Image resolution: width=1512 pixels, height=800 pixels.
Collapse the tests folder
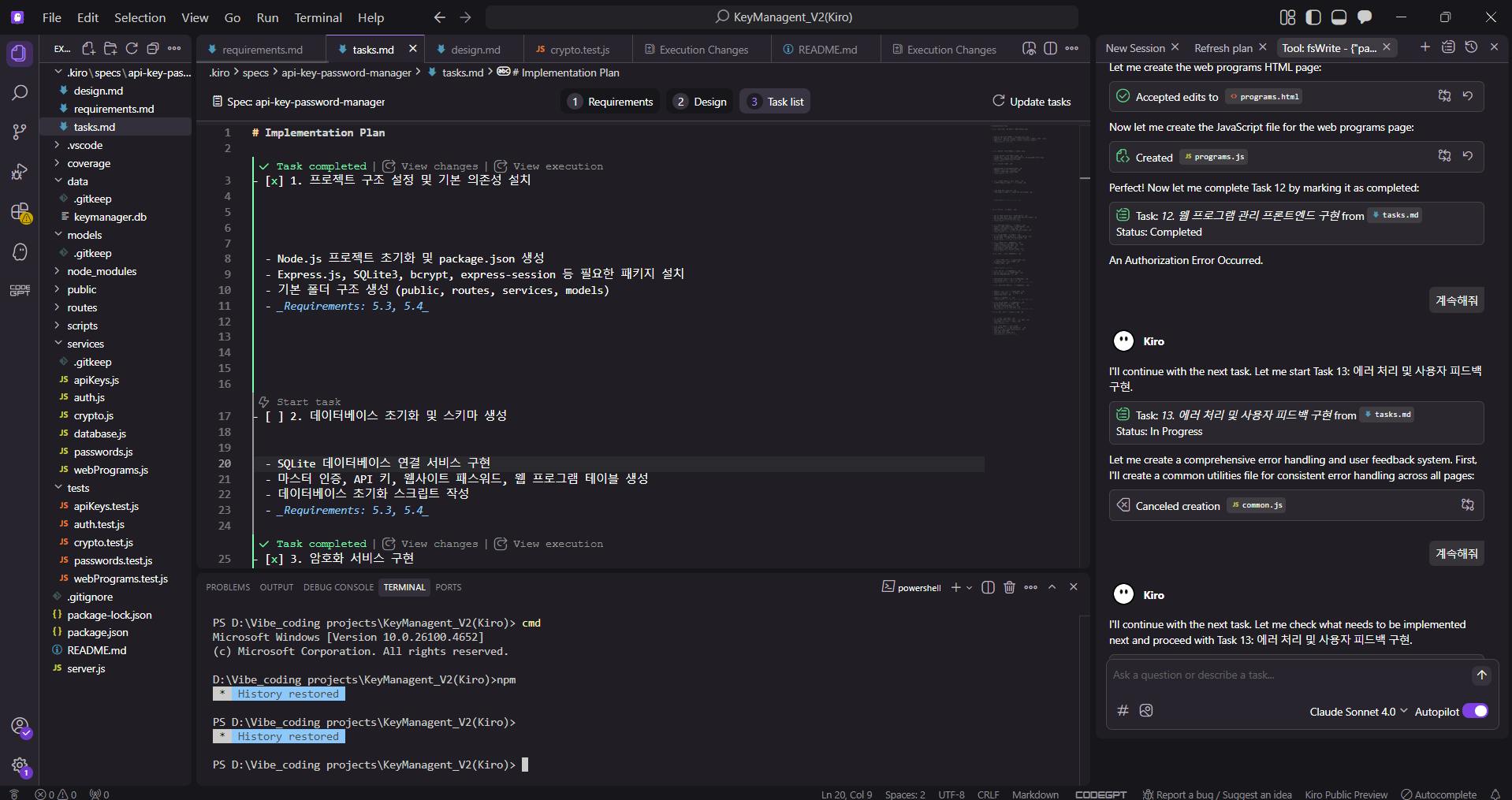78,488
